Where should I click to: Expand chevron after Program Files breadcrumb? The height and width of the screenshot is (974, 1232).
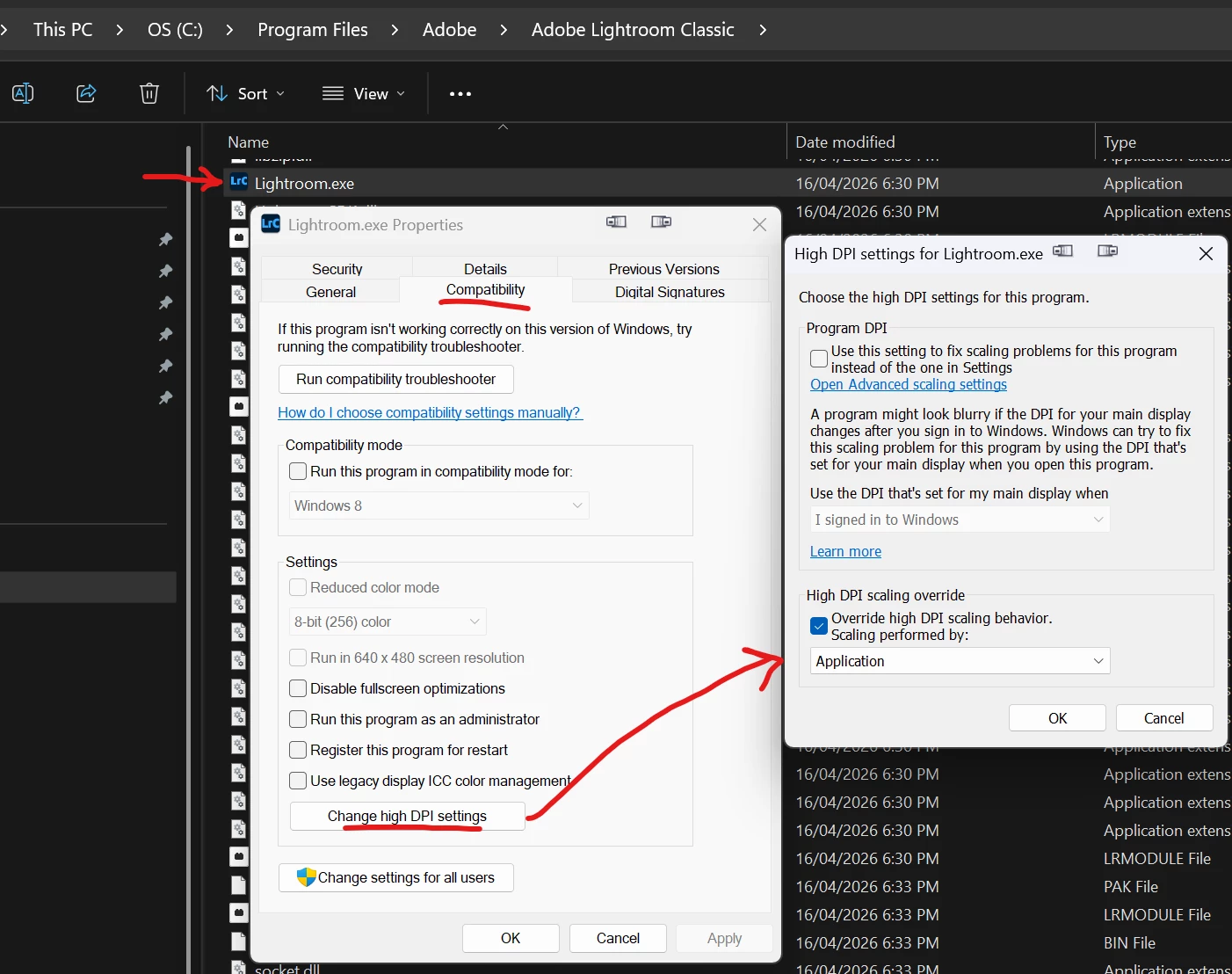pos(395,30)
